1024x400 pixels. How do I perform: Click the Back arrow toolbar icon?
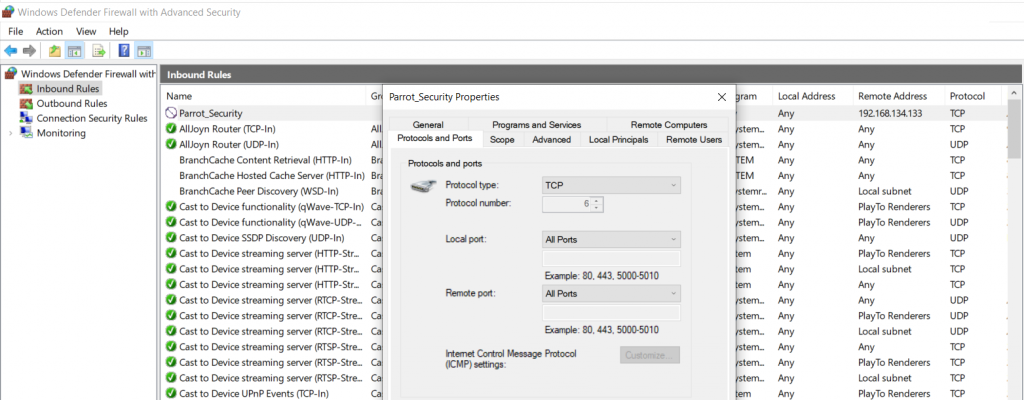pos(10,51)
